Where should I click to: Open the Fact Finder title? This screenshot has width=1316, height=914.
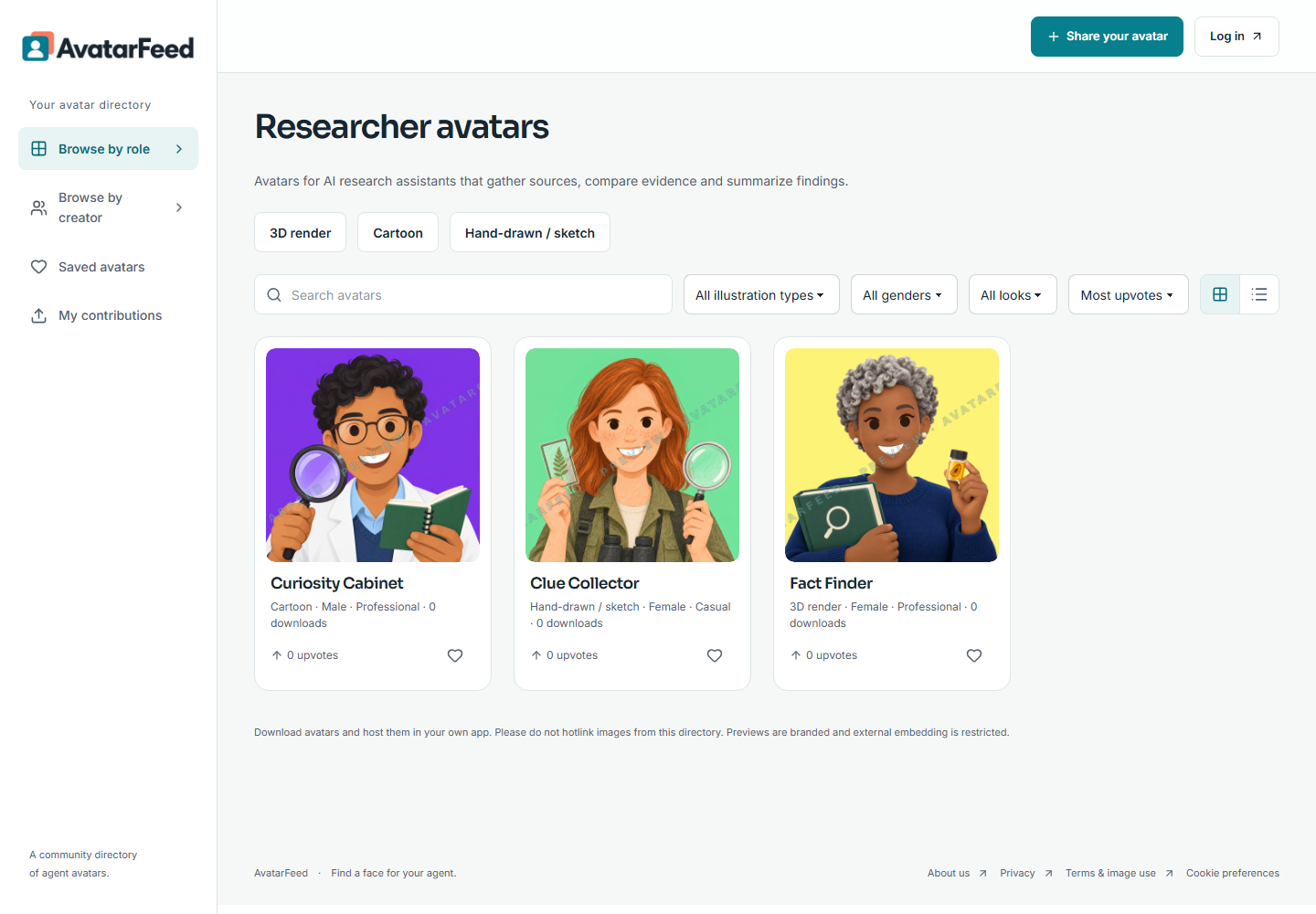(x=831, y=583)
